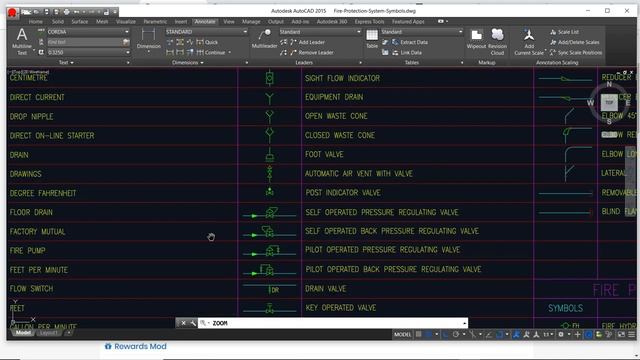Toggle MODEL space button in status bar
Viewport: 640px width, 360px height.
pos(402,335)
